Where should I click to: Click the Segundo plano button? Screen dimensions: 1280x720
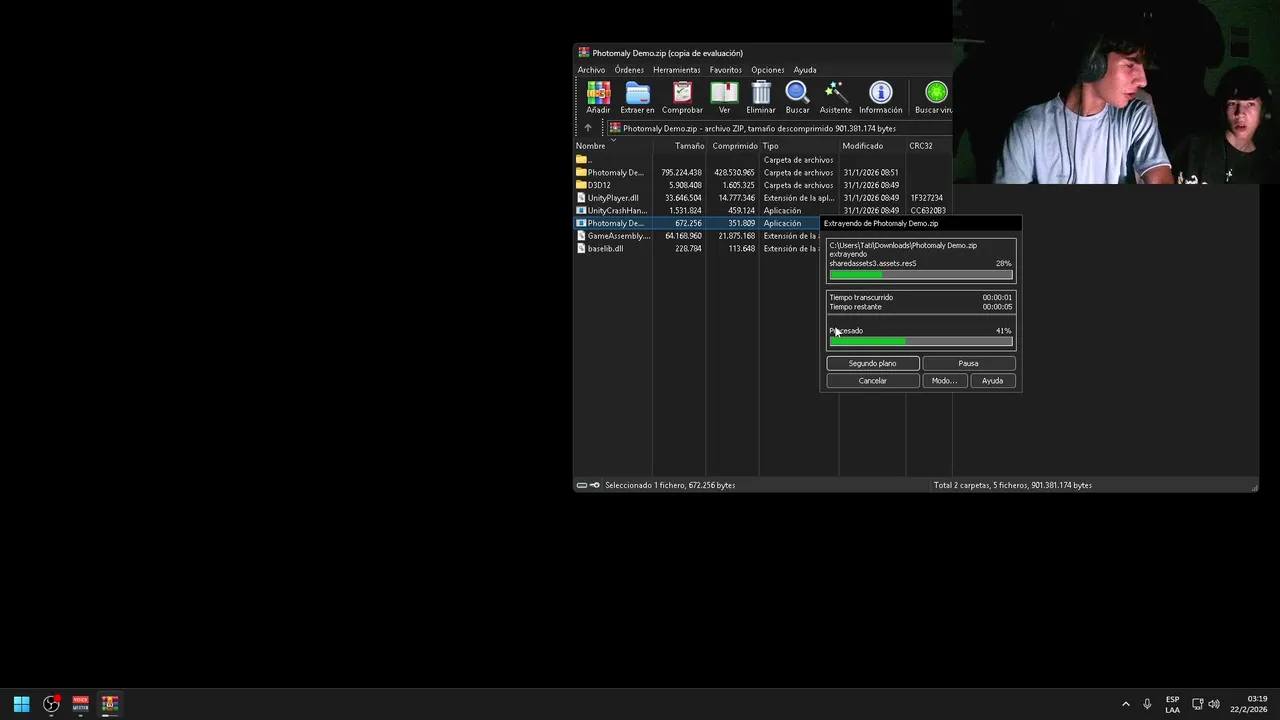tap(873, 364)
